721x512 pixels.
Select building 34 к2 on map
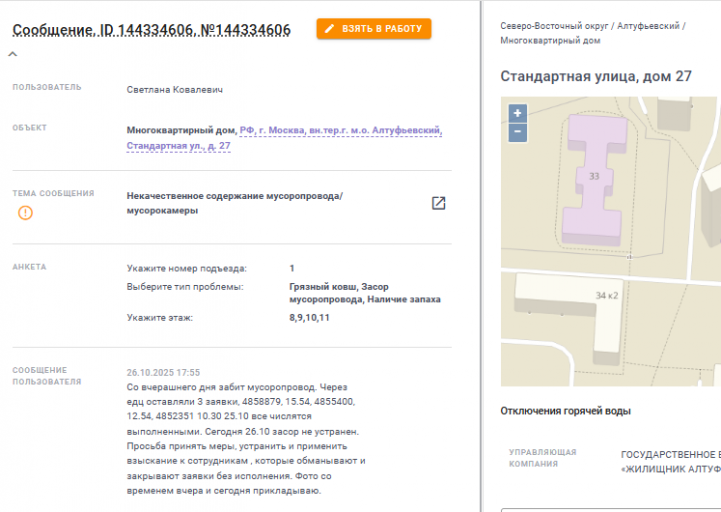point(607,296)
